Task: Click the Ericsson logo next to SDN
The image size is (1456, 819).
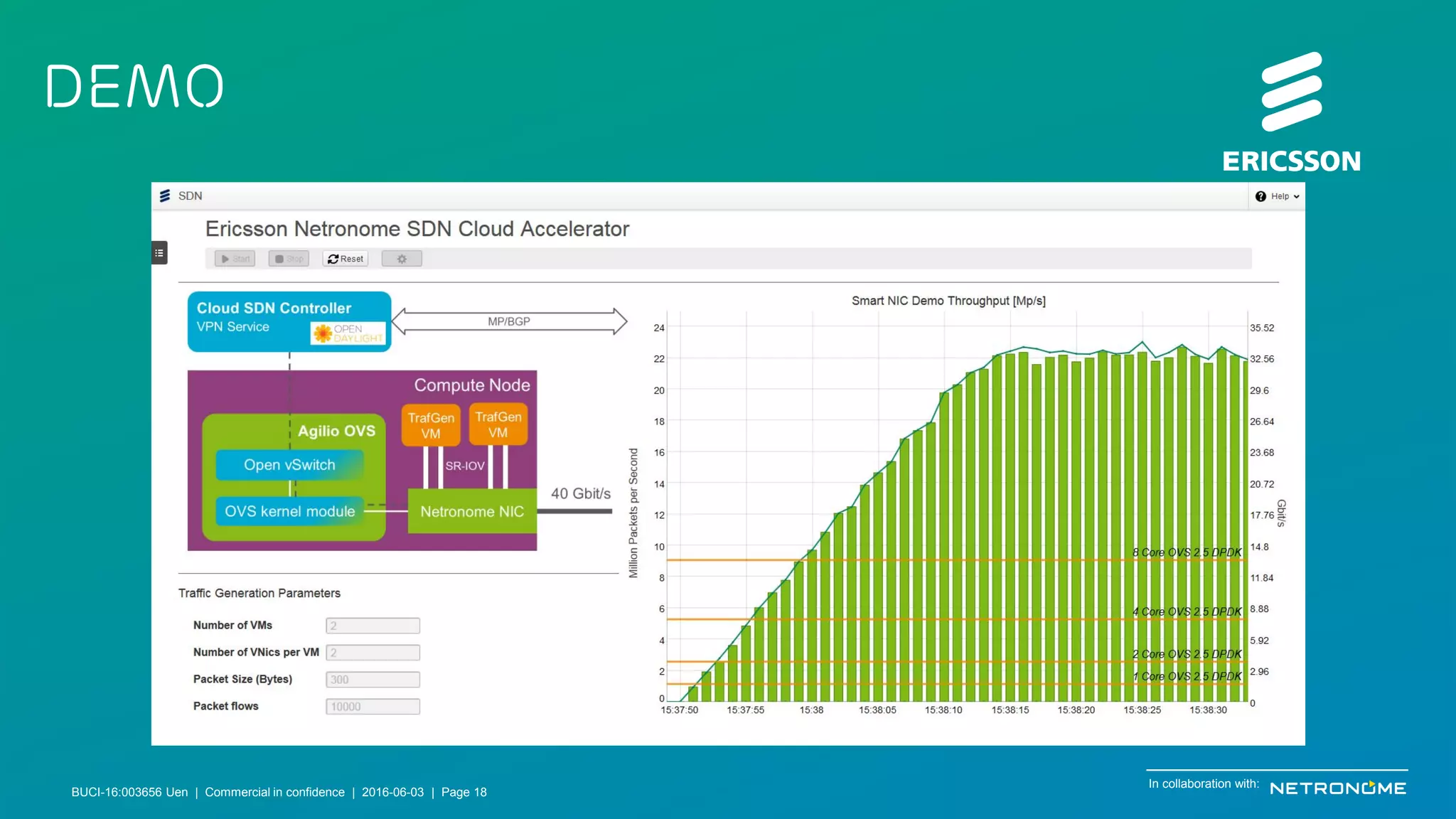Action: click(165, 196)
